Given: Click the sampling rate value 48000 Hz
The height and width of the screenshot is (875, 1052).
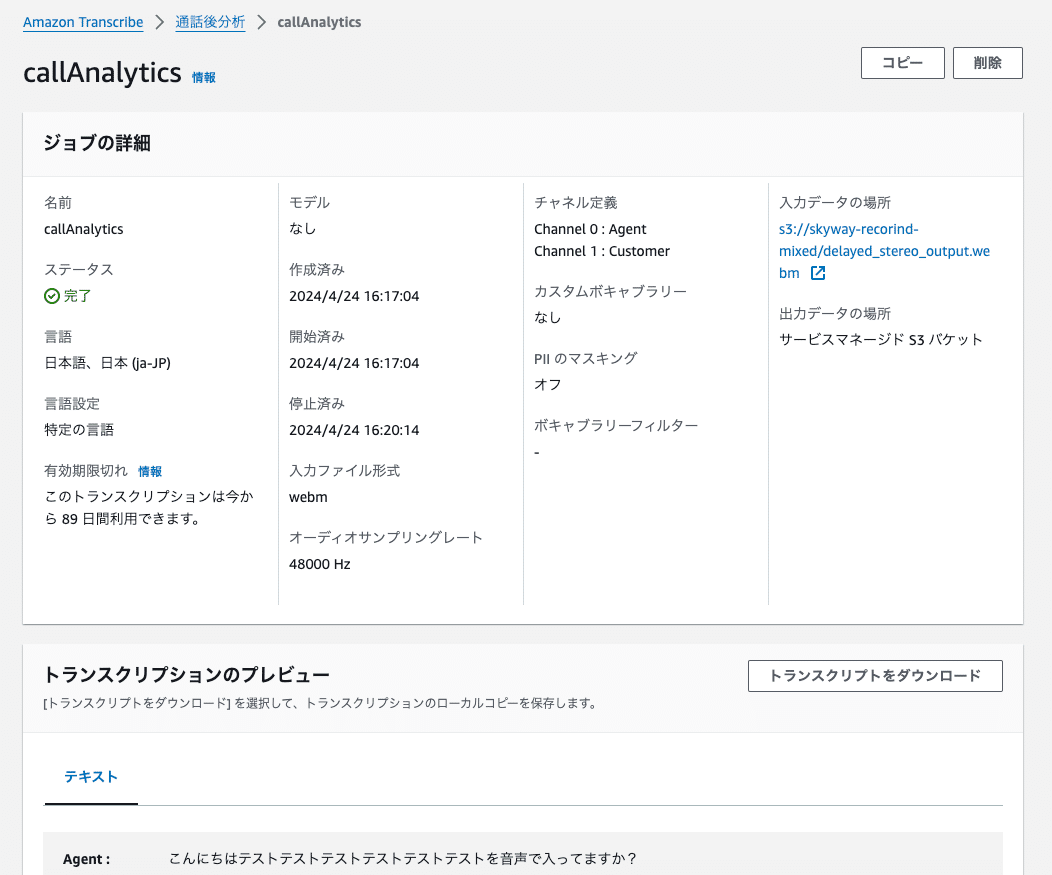Looking at the screenshot, I should coord(320,564).
